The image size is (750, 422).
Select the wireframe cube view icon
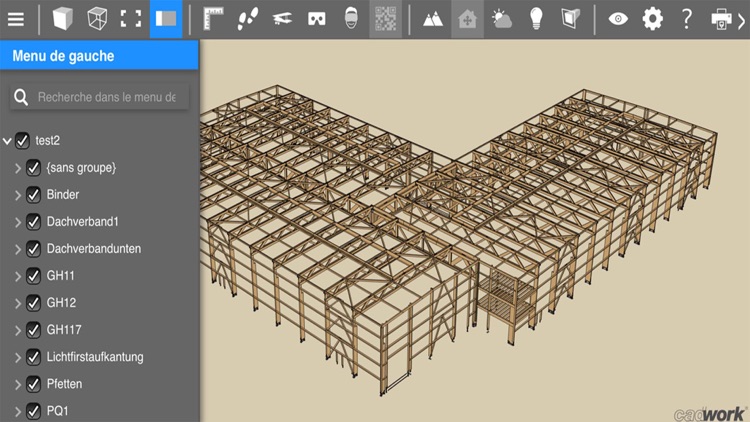(97, 19)
